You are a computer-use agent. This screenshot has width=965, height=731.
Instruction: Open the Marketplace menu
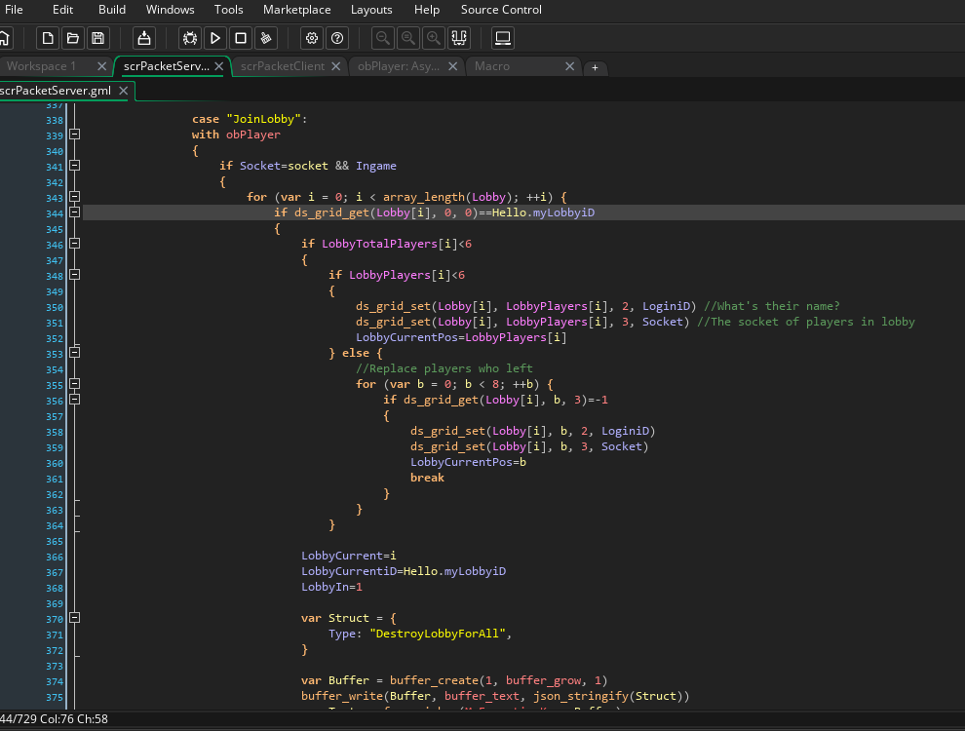(297, 9)
